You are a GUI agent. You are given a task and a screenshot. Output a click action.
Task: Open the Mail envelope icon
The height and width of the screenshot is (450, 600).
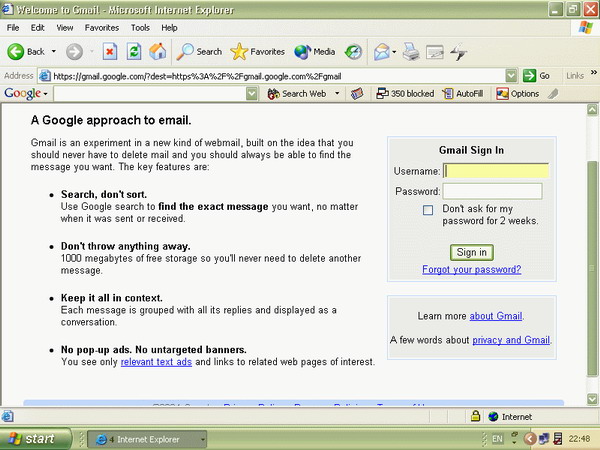pos(382,52)
